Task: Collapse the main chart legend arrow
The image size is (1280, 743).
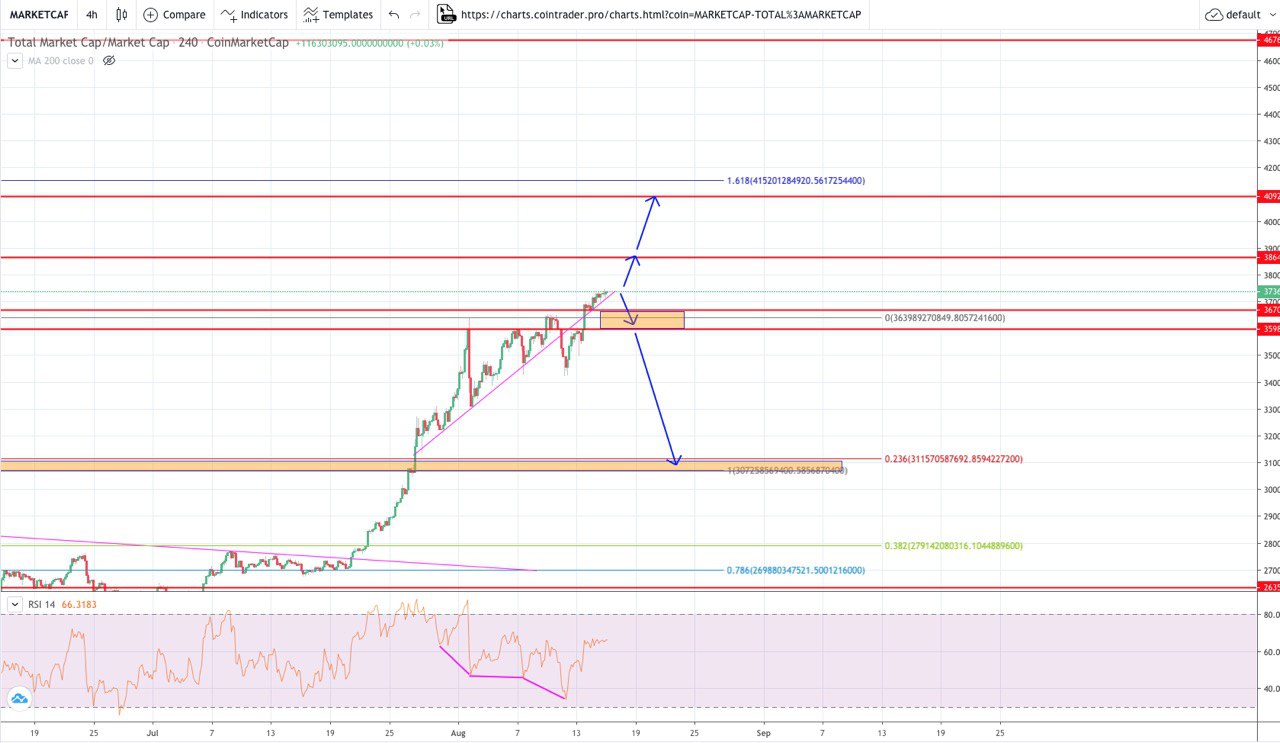Action: pos(15,61)
